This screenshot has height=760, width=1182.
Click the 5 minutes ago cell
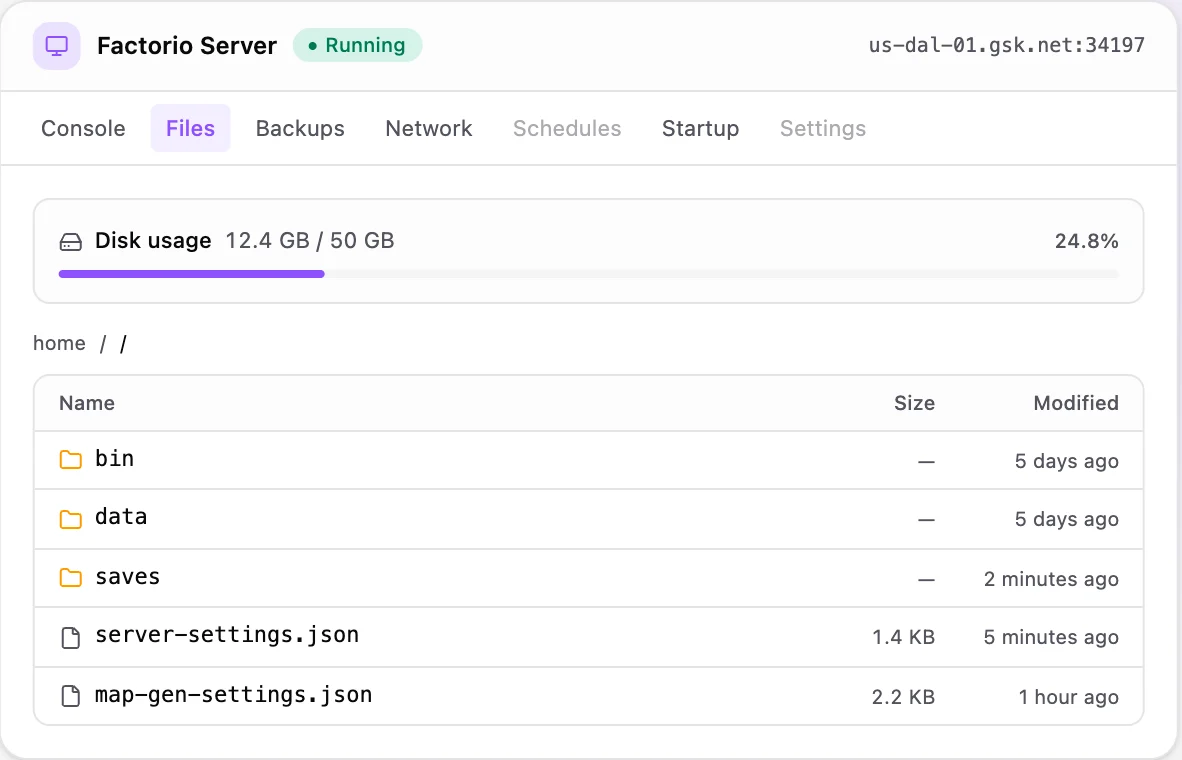point(1051,638)
